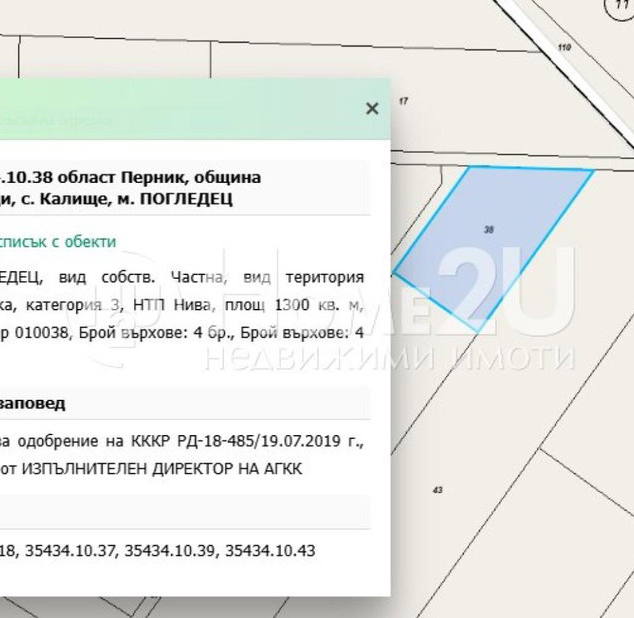
Task: Click the 'с. Калище, м. ПОГЛЕДЕЦ' title line
Action: pyautogui.click(x=127, y=199)
